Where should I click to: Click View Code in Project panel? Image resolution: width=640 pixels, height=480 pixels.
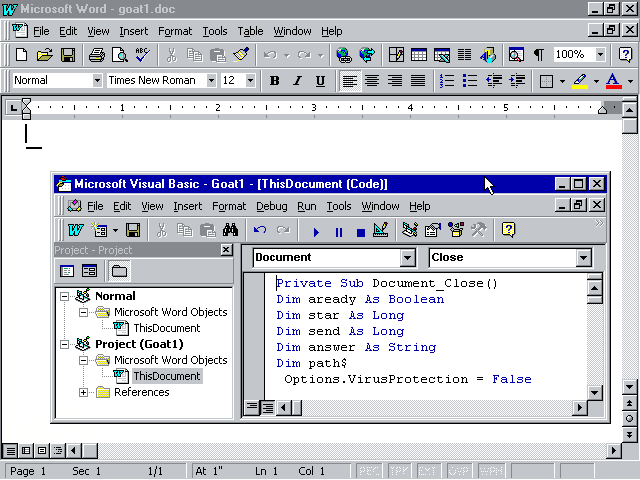coord(67,271)
